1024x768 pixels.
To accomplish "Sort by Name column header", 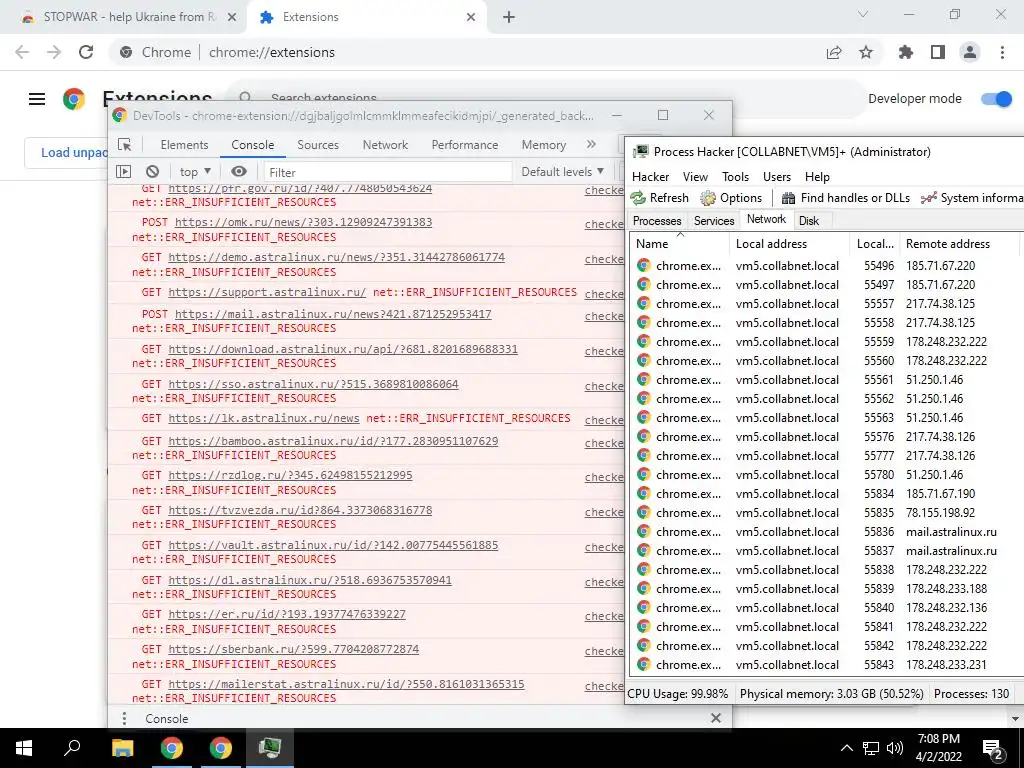I will coord(679,244).
